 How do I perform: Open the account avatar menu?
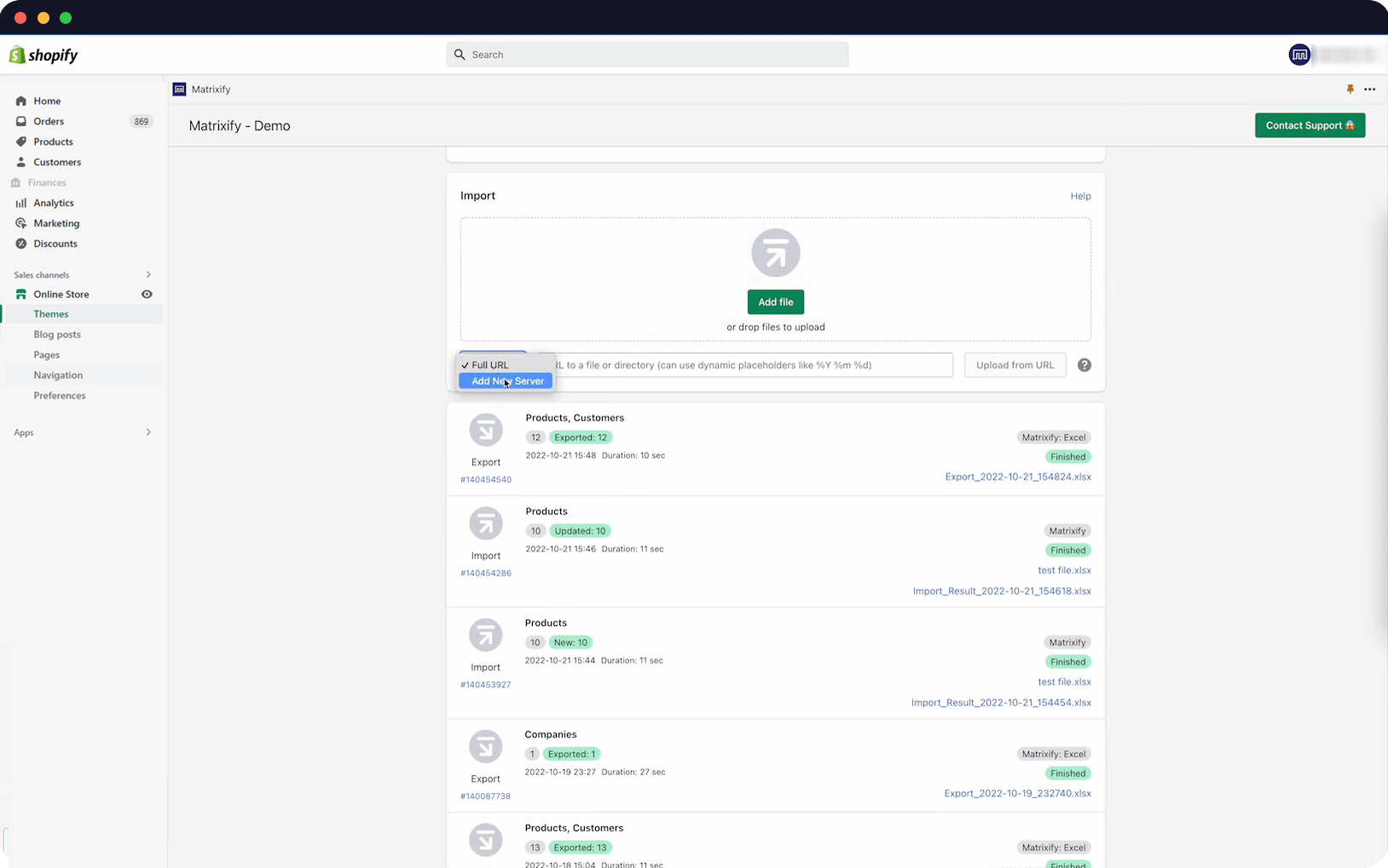[1299, 55]
